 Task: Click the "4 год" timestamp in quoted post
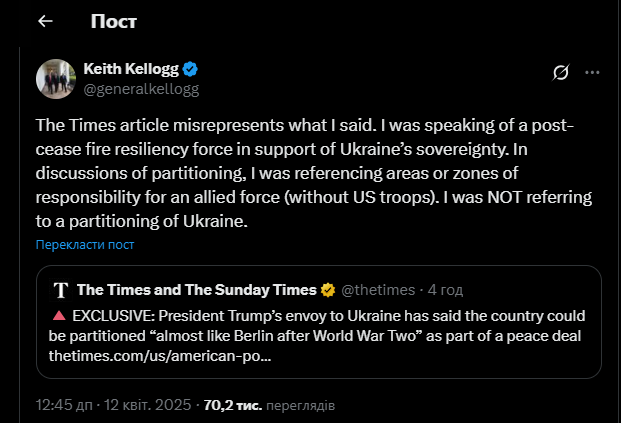point(445,290)
